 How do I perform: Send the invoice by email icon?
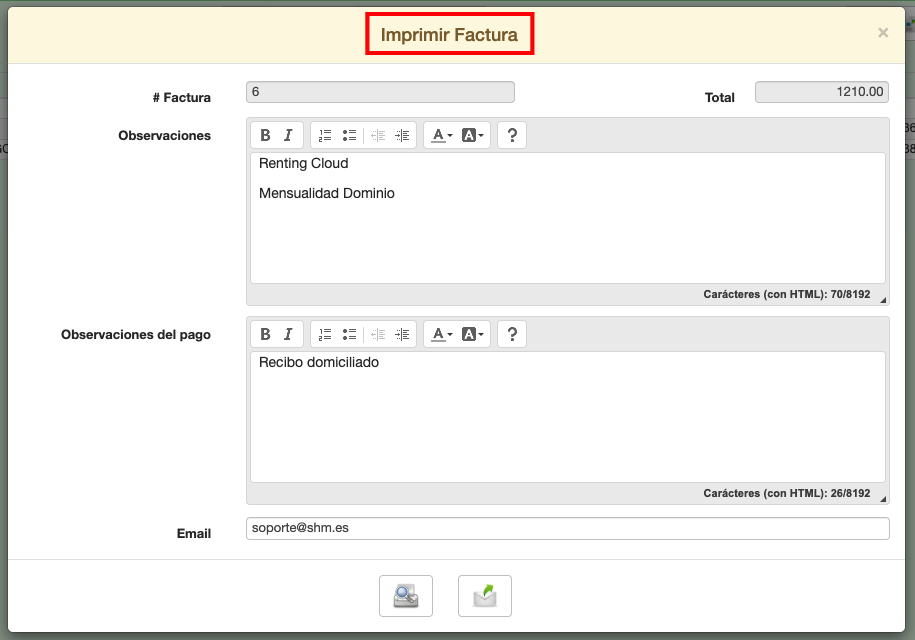click(x=484, y=596)
